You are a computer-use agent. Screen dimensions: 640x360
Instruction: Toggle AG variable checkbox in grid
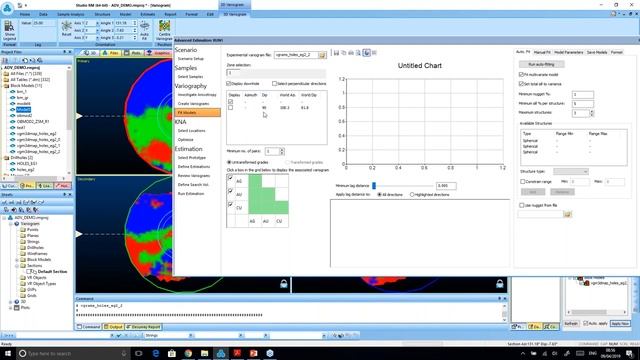click(x=230, y=178)
